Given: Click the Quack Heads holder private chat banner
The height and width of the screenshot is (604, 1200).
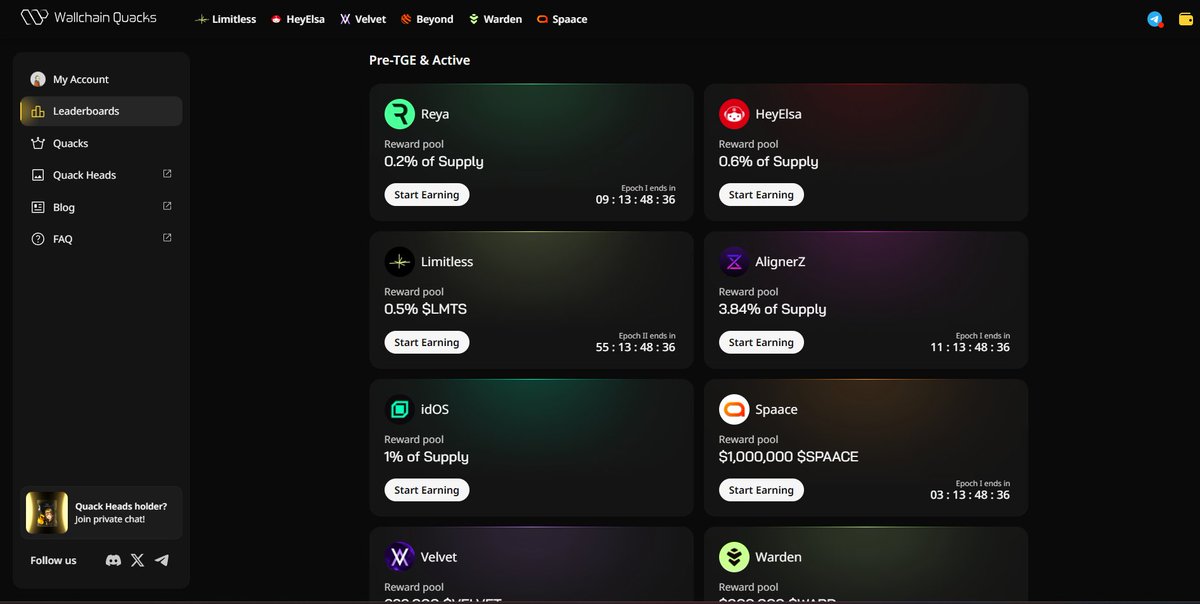Looking at the screenshot, I should 101,512.
